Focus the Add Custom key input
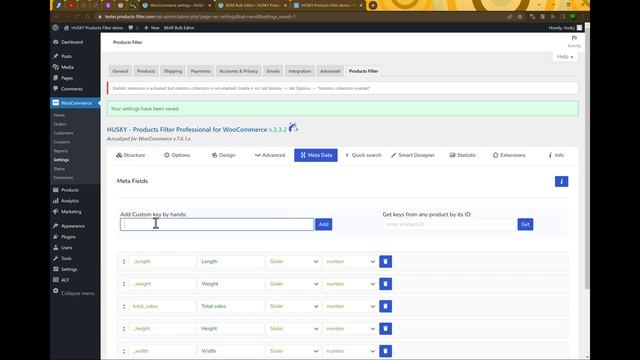 (217, 224)
